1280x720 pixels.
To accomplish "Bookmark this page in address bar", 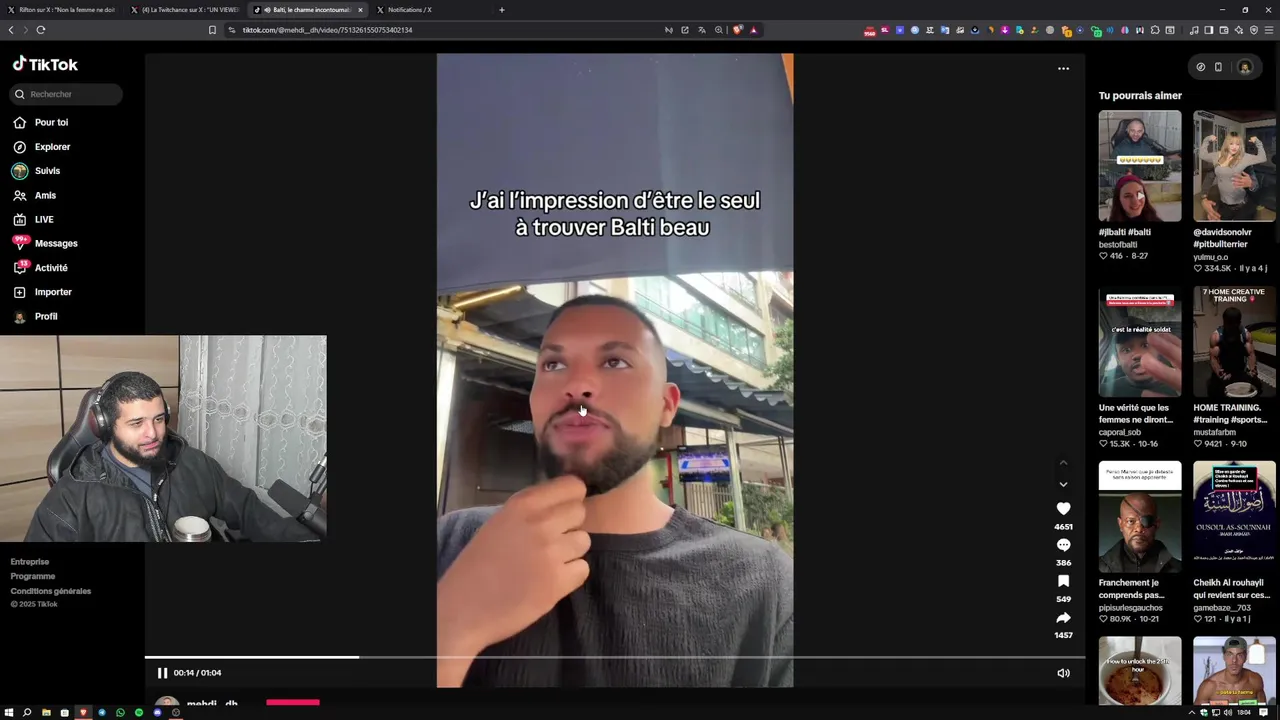I will tap(212, 30).
